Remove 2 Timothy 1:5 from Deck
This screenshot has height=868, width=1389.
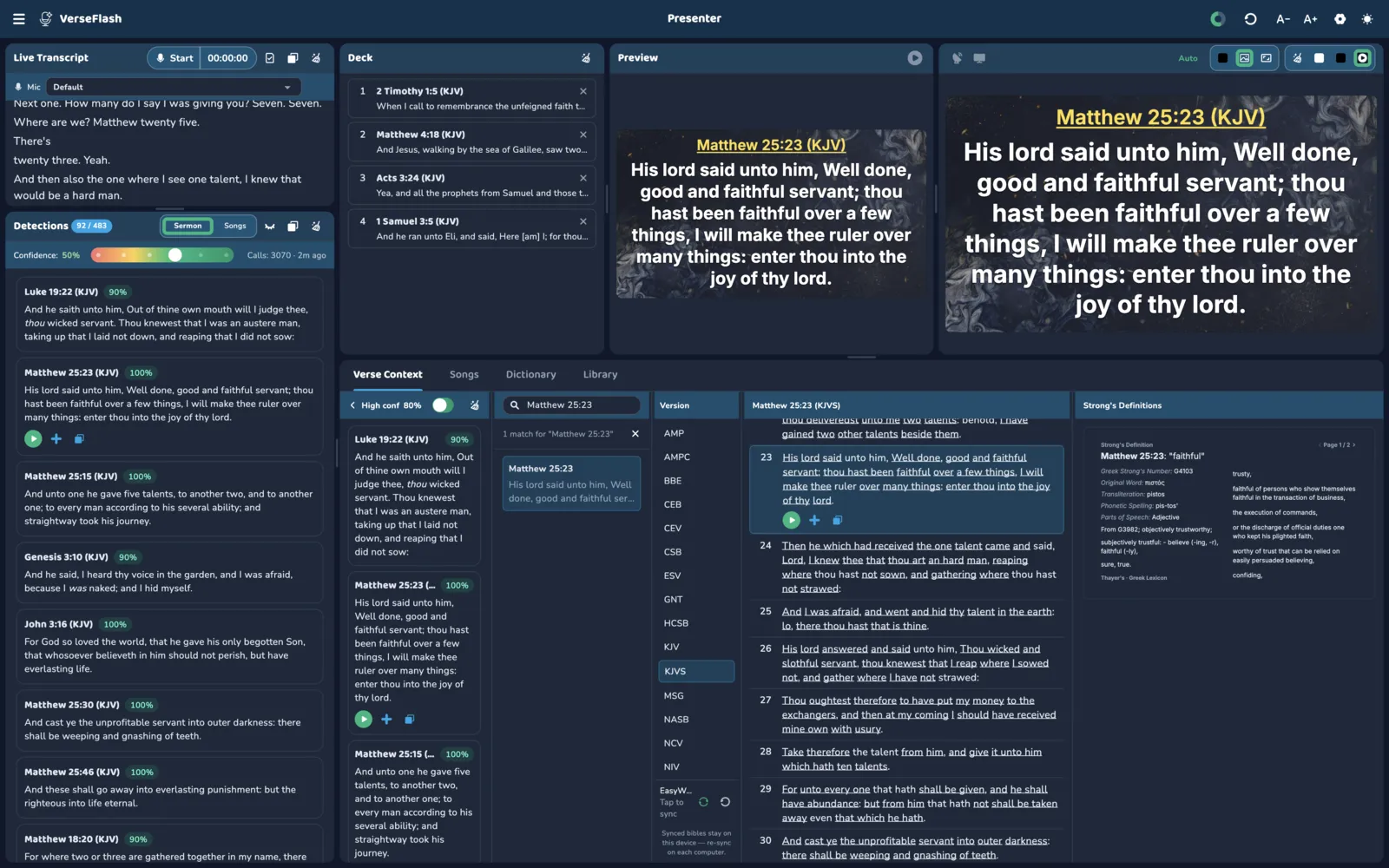[583, 91]
